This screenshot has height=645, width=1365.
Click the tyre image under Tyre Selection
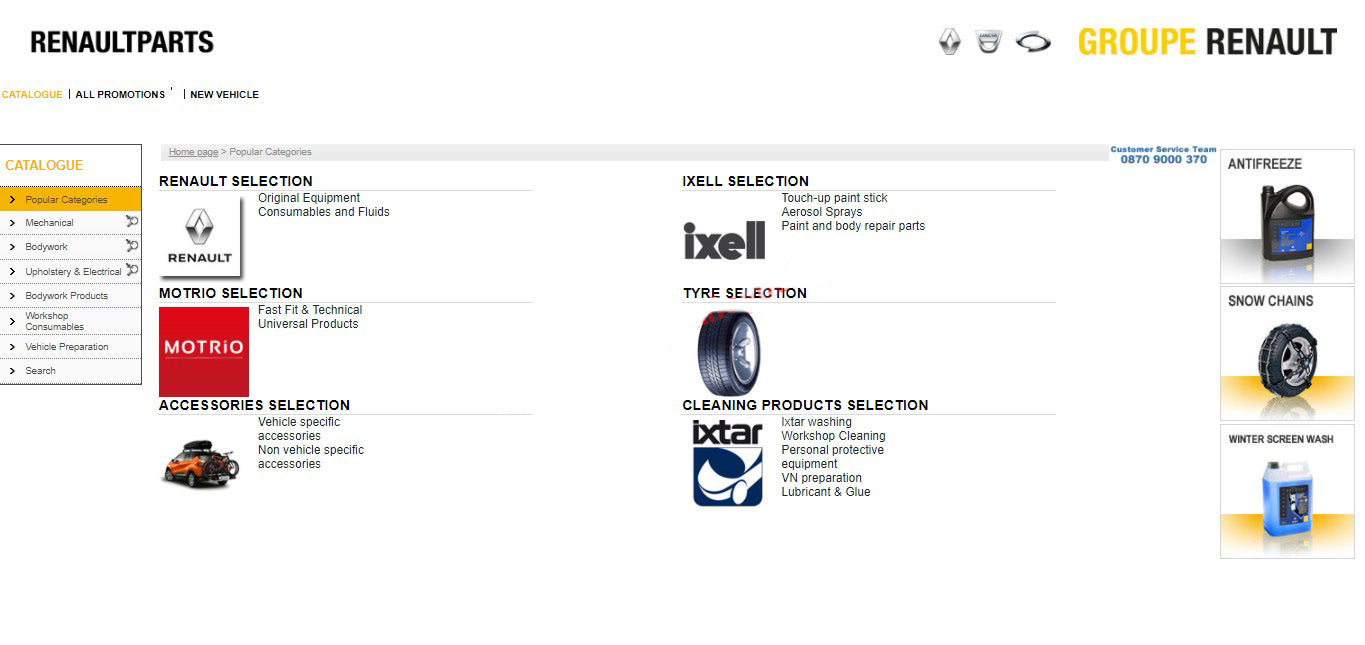tap(727, 352)
